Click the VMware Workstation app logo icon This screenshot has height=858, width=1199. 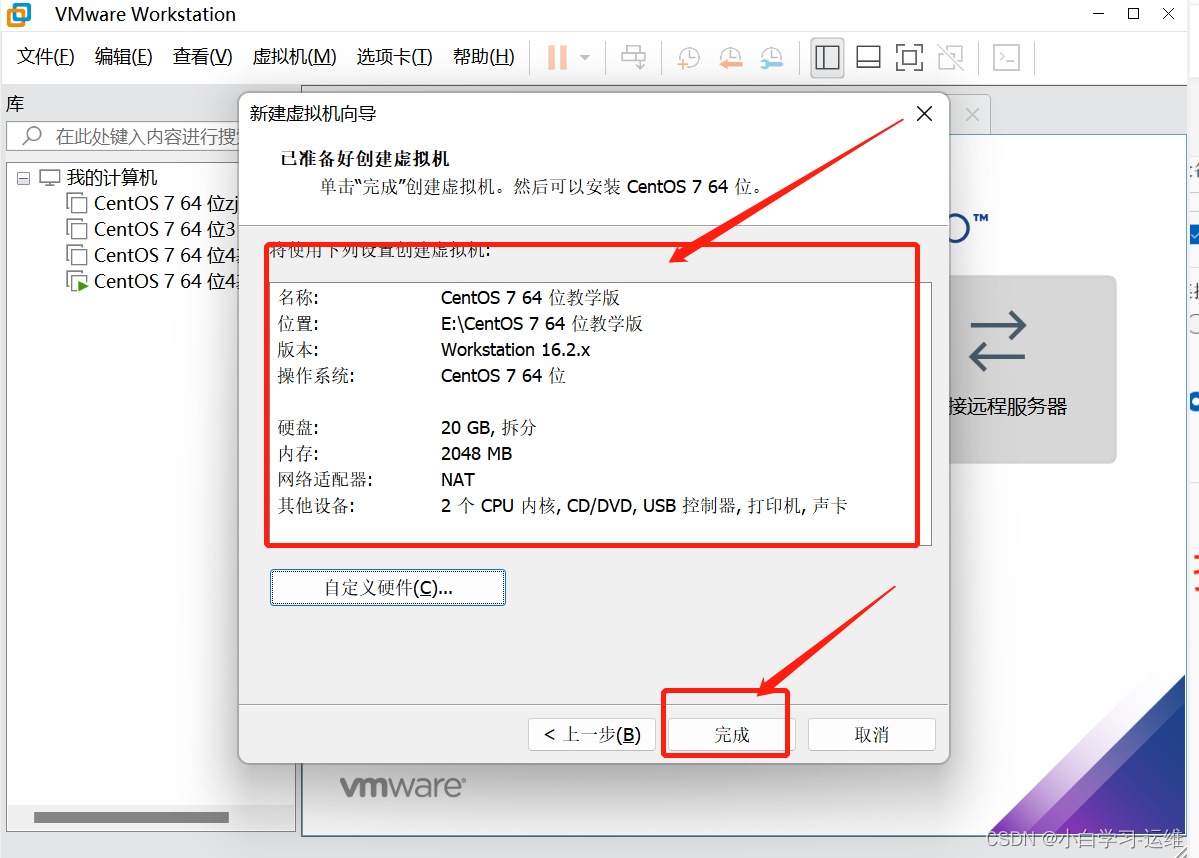click(18, 15)
